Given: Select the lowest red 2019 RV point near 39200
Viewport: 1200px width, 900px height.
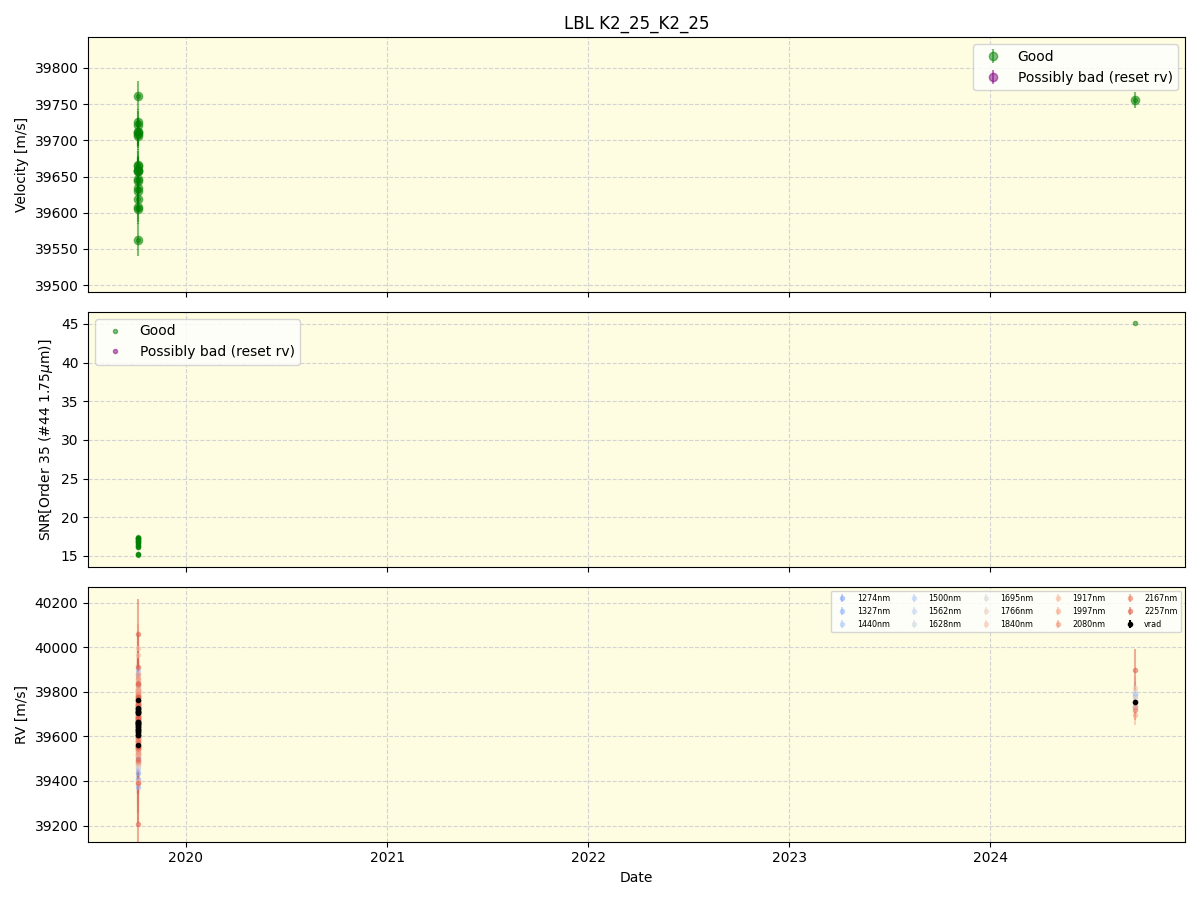Looking at the screenshot, I should [138, 824].
